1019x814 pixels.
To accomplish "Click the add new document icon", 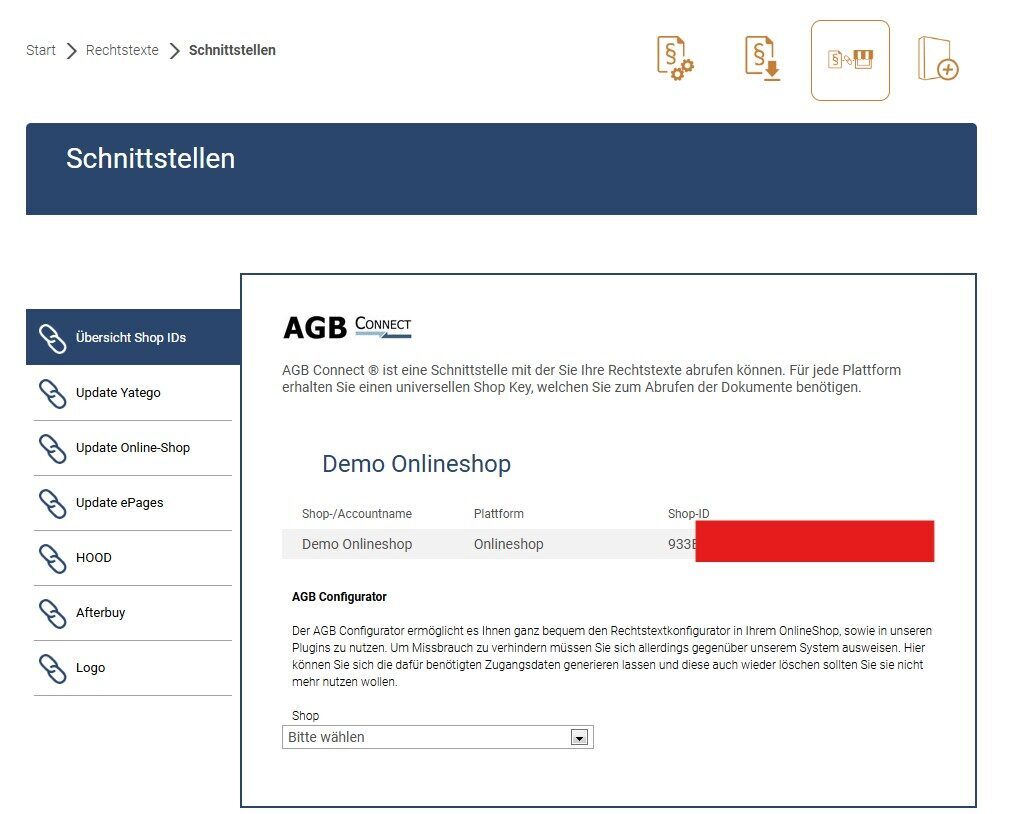I will [x=938, y=59].
